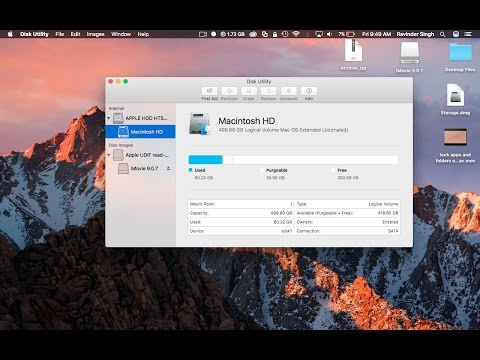Open the Edit menu

click(x=75, y=34)
